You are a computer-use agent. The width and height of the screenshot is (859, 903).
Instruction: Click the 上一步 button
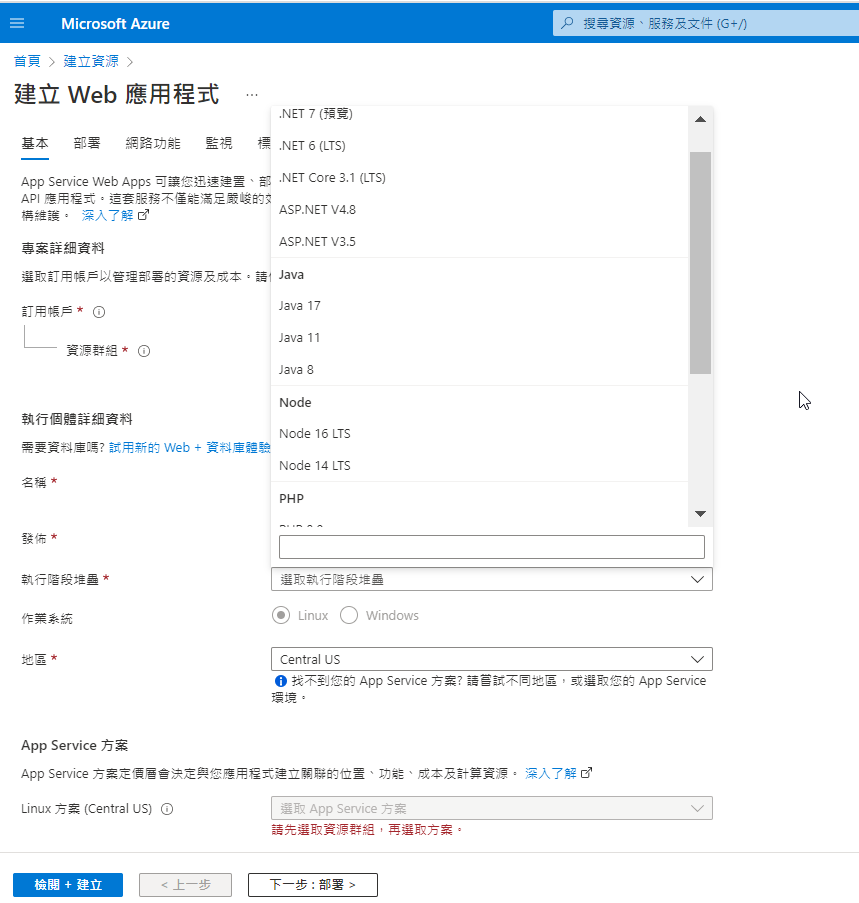[185, 885]
